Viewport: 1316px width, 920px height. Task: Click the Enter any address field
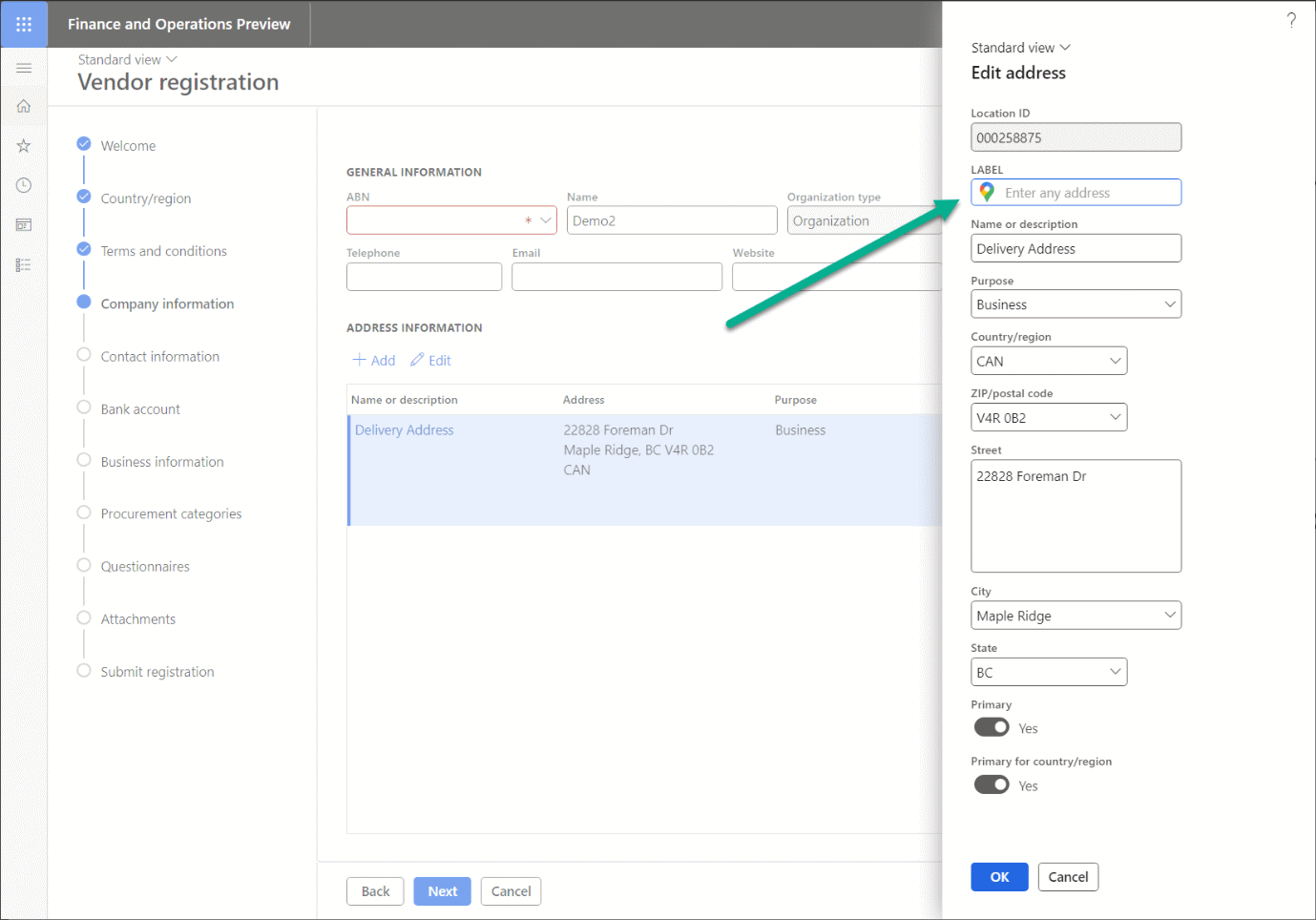point(1076,192)
